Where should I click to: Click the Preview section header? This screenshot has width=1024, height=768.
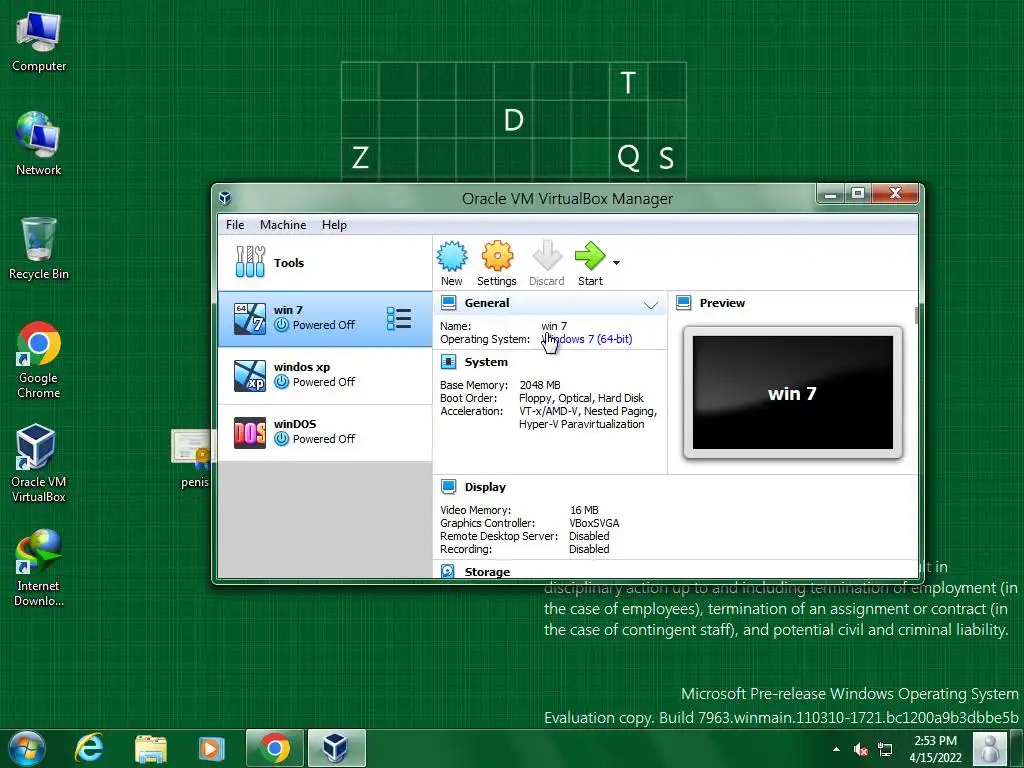722,303
